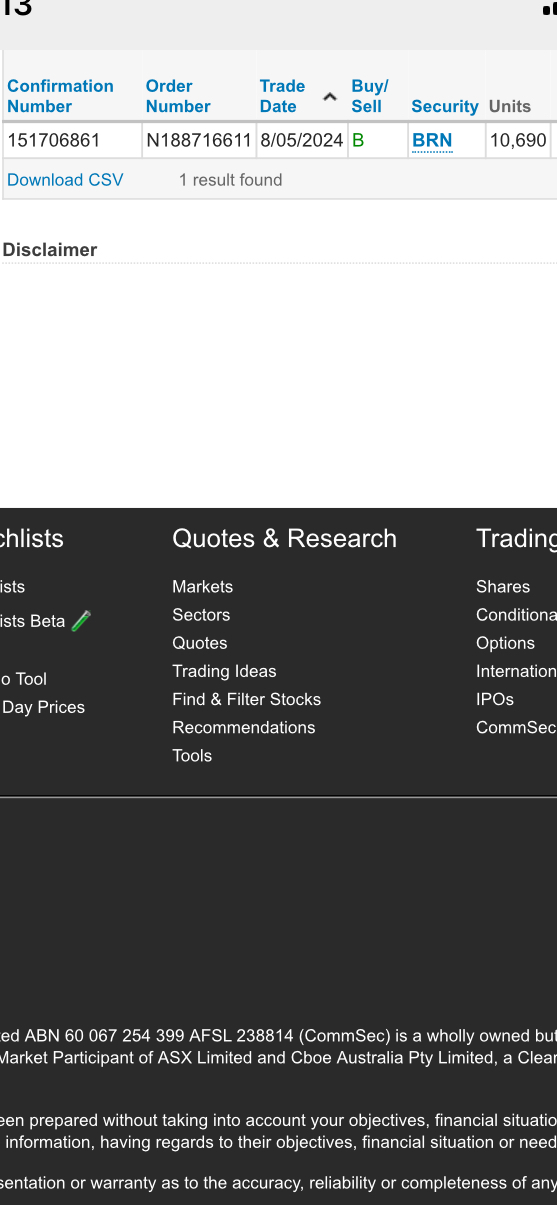Sort by Order Number column header

click(178, 96)
